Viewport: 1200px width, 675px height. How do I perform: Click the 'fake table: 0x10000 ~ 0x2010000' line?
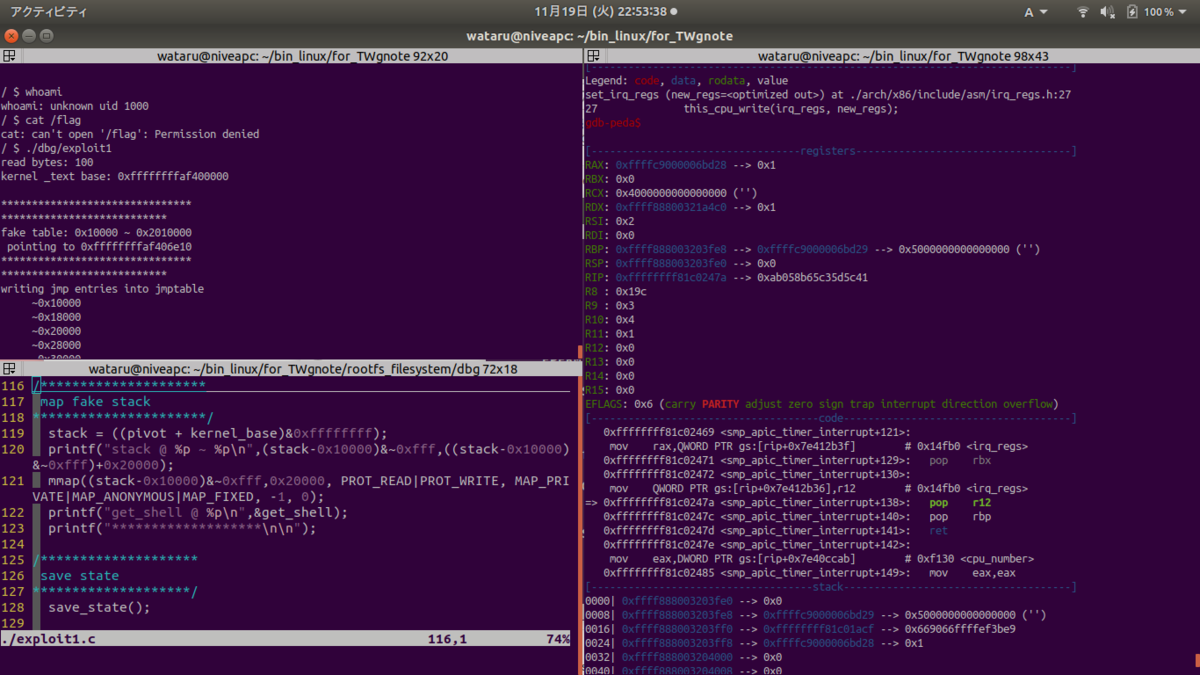pos(96,232)
